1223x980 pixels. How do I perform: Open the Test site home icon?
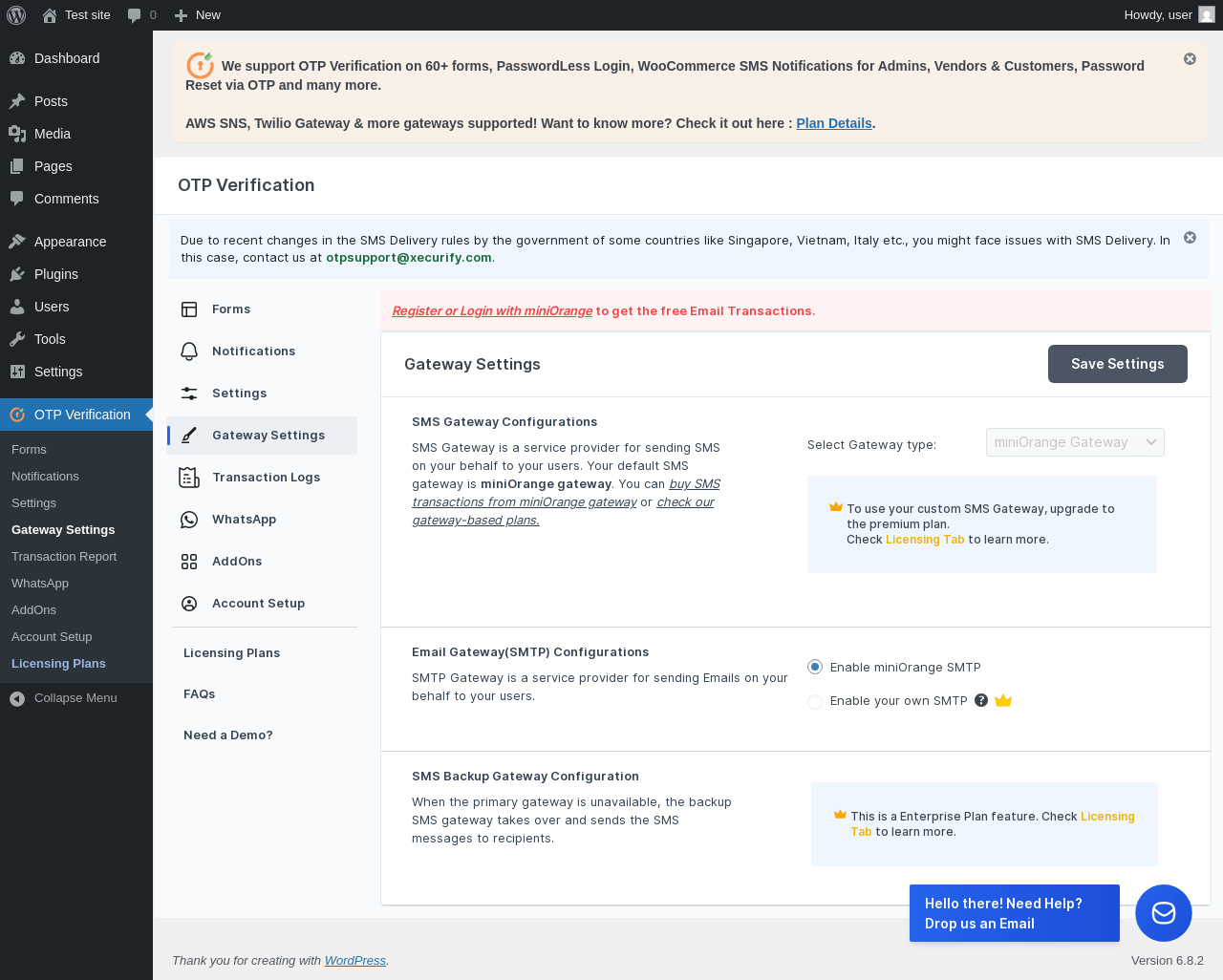[x=50, y=15]
